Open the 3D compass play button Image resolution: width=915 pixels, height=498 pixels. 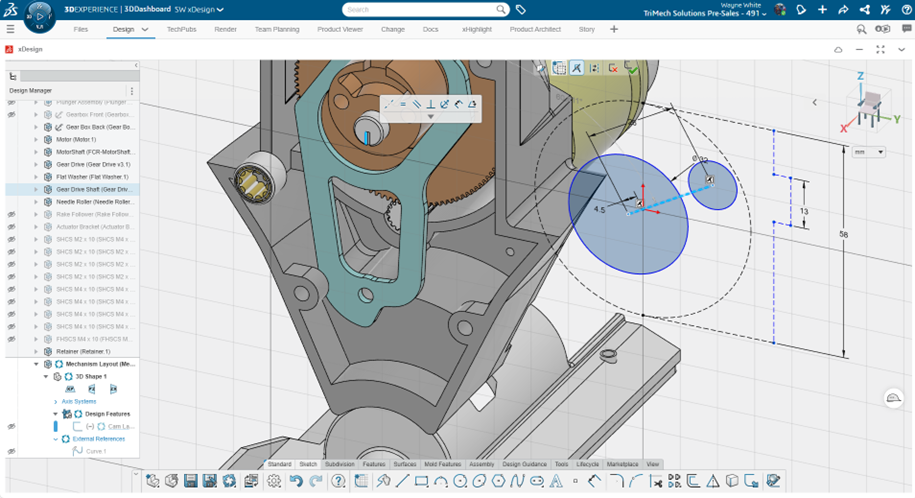coord(37,14)
